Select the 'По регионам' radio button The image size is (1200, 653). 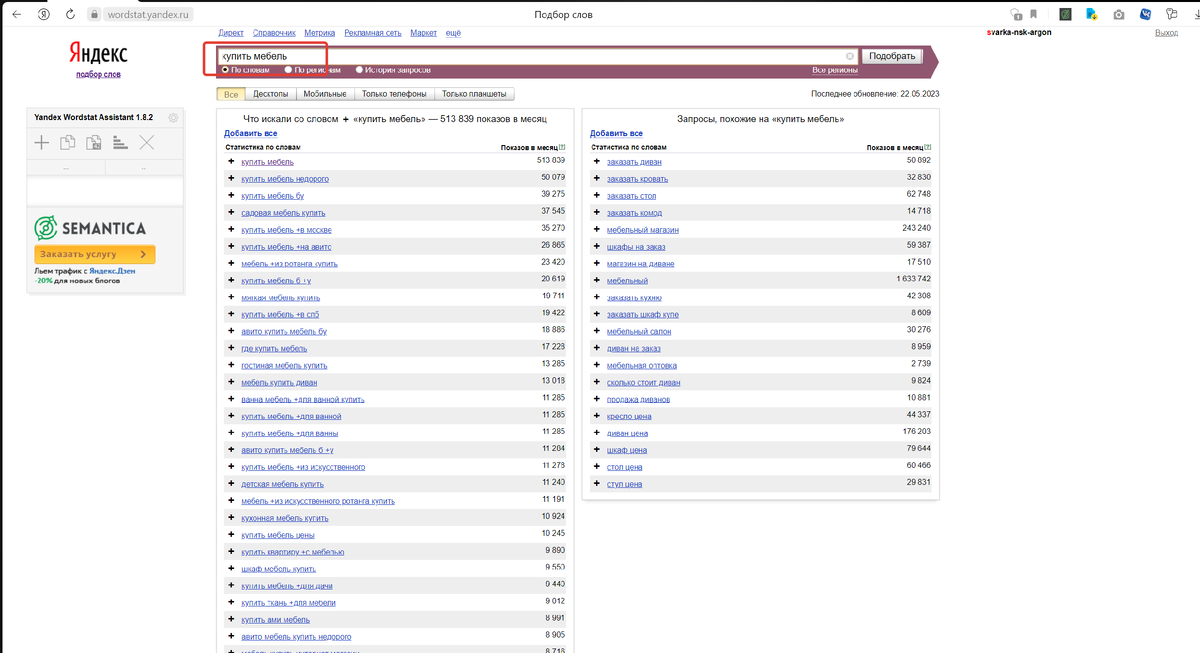click(288, 70)
